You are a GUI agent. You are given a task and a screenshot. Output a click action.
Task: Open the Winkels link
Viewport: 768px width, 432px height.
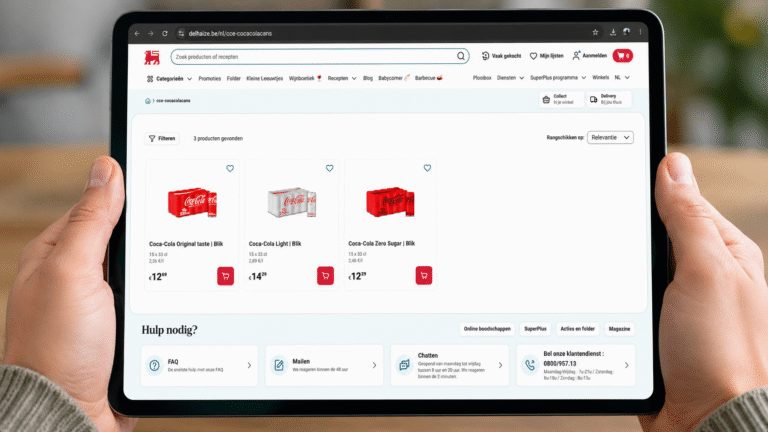click(x=600, y=77)
